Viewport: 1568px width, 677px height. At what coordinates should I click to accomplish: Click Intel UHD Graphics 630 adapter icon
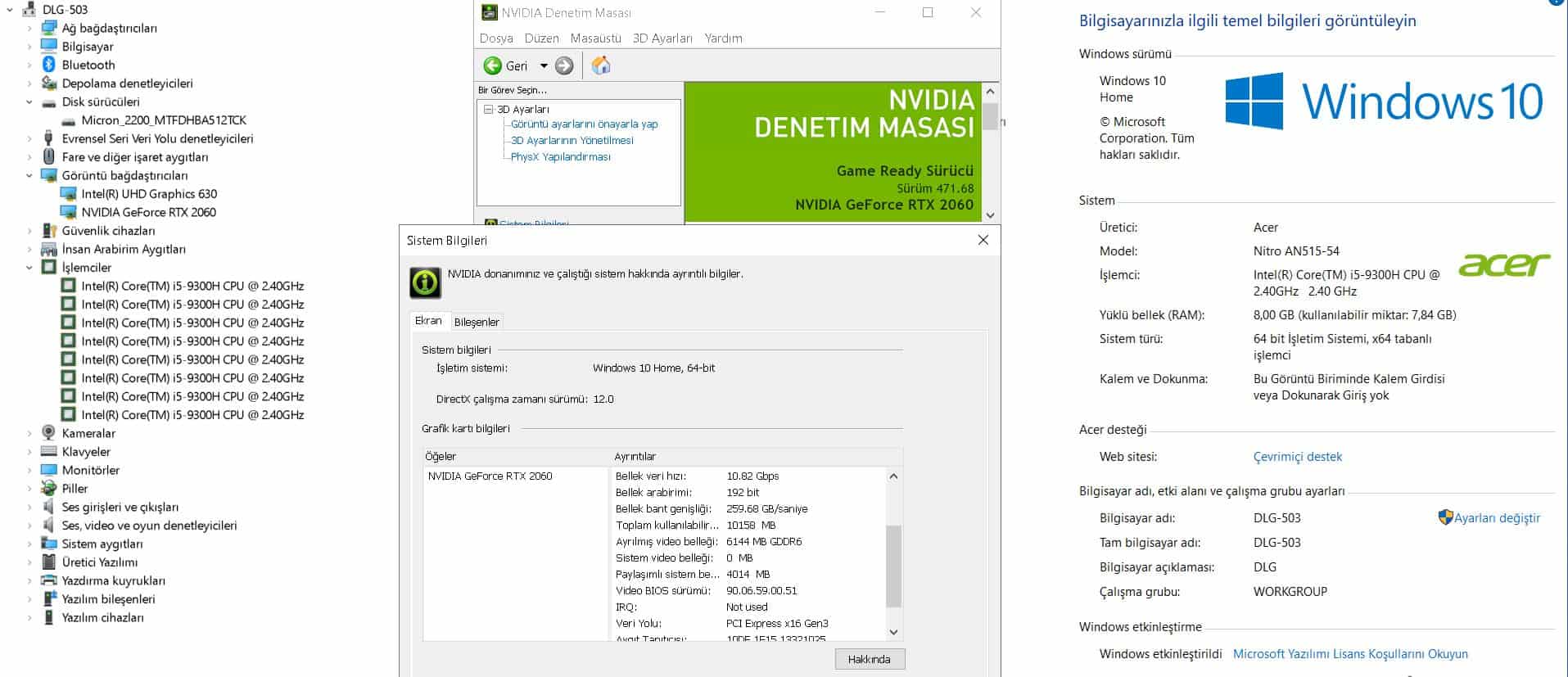68,194
